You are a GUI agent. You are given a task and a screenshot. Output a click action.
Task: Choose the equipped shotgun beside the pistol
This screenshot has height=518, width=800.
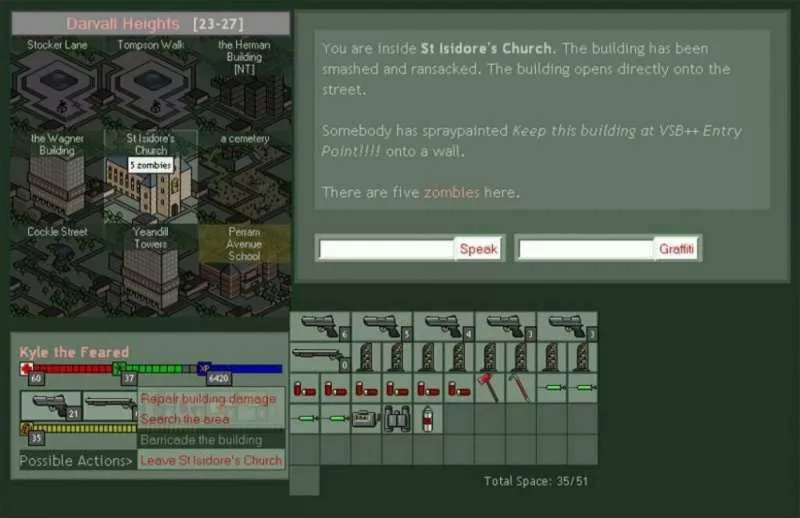click(x=110, y=406)
